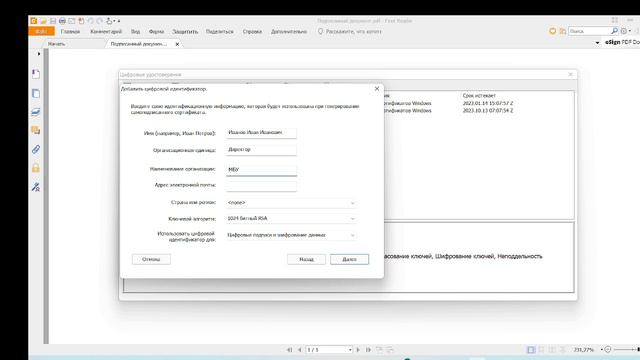Switch to the Начать document tab
Screen dimensions: 640x360
56,44
